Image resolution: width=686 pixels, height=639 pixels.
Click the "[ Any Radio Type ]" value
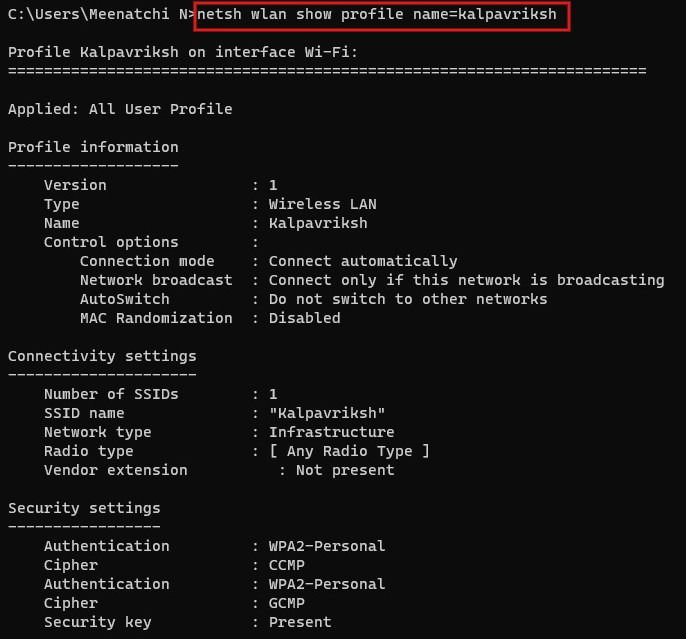(349, 451)
